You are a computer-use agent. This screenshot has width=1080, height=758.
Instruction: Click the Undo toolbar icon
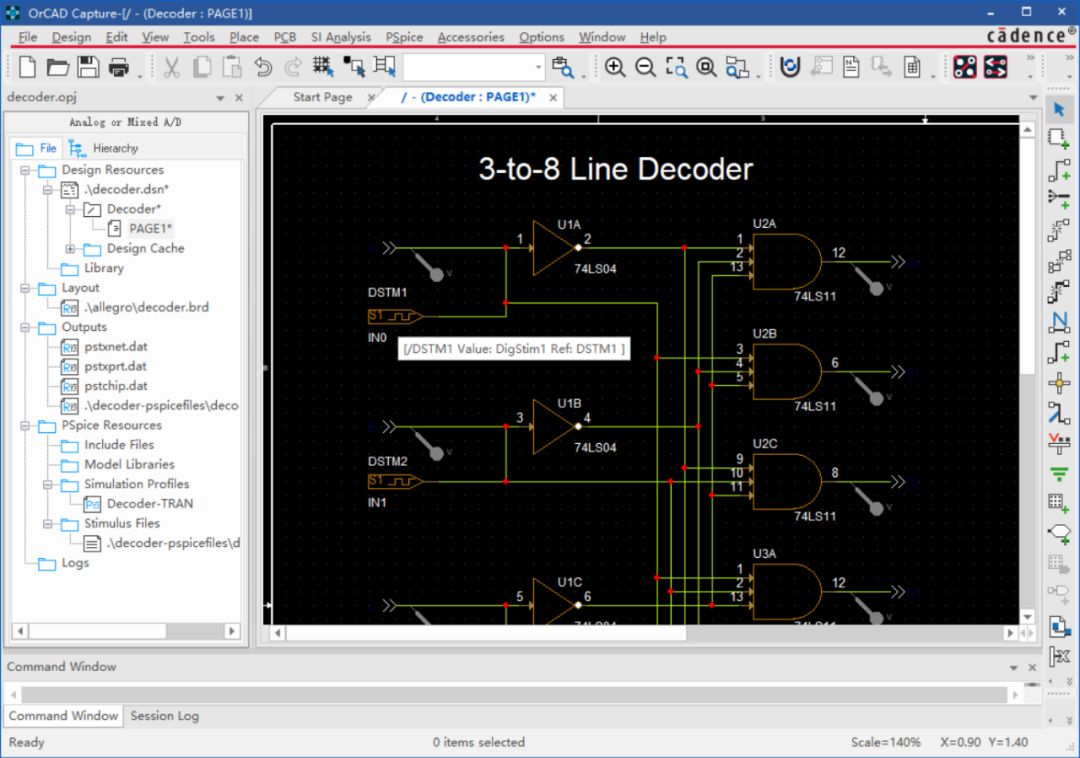[x=263, y=67]
